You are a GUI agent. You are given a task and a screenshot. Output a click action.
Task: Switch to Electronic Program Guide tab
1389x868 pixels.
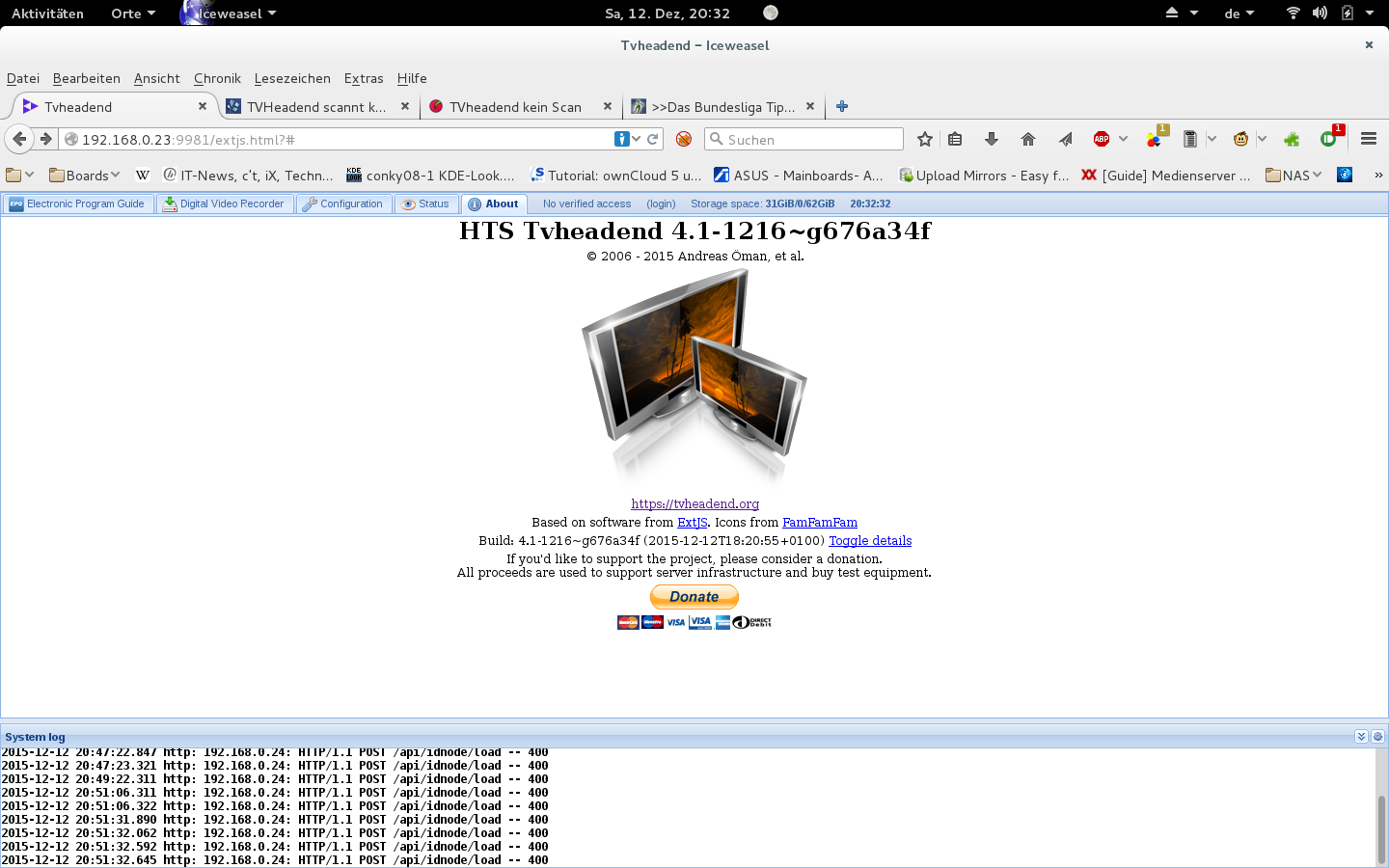tap(78, 203)
